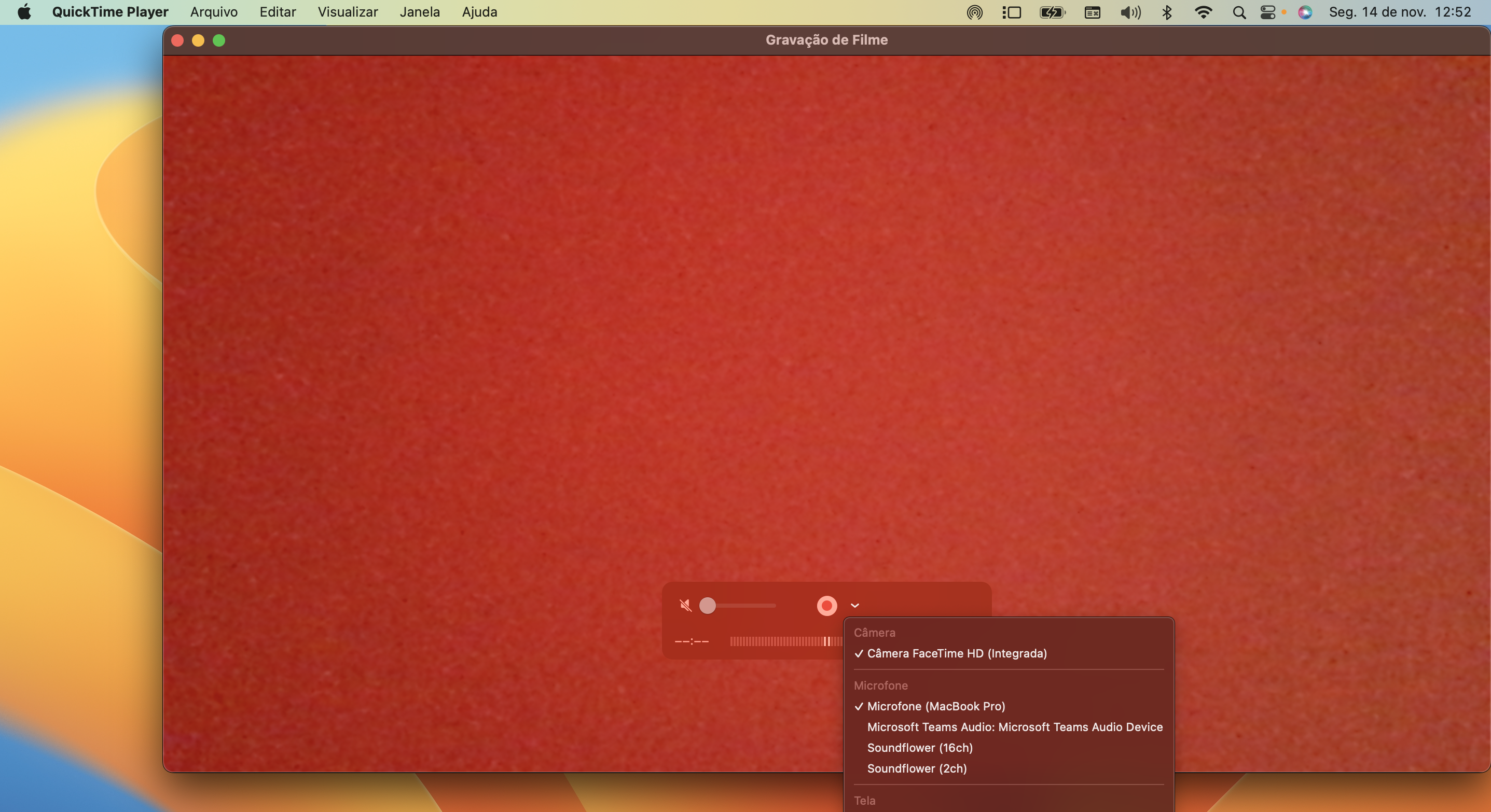Select Microfone (MacBook Pro) option
Viewport: 1491px width, 812px height.
(935, 706)
